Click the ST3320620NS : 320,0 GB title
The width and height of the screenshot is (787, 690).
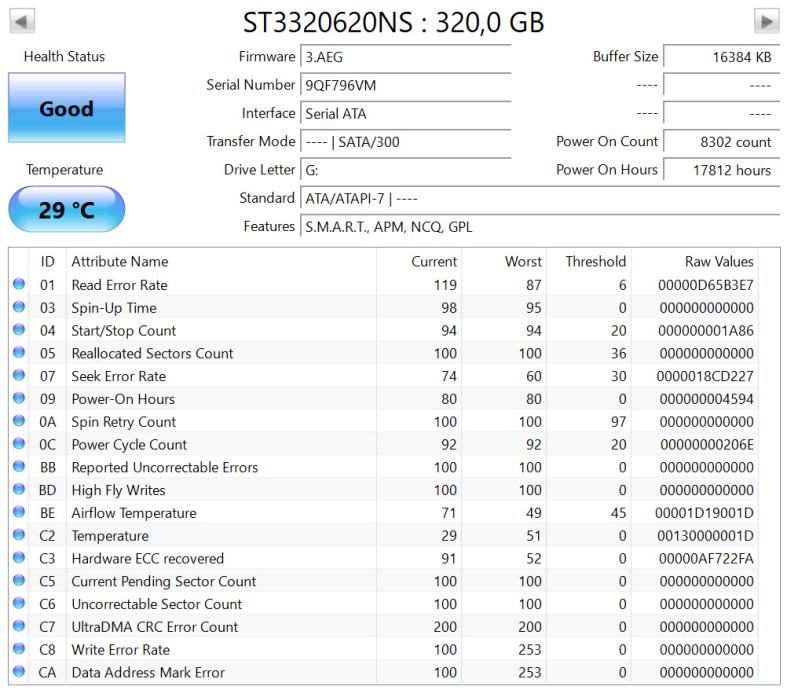(x=394, y=23)
